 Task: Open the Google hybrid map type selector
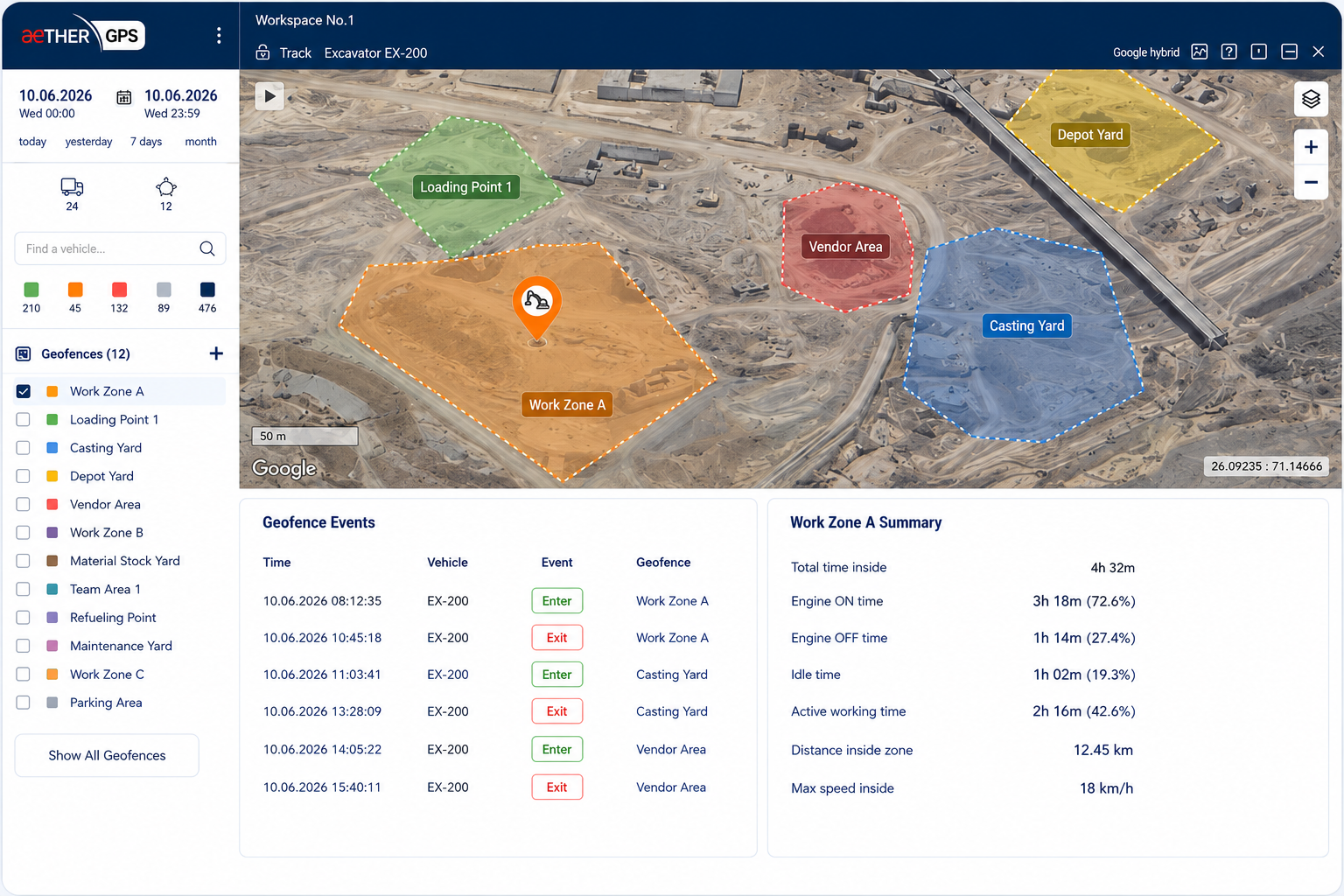1145,52
